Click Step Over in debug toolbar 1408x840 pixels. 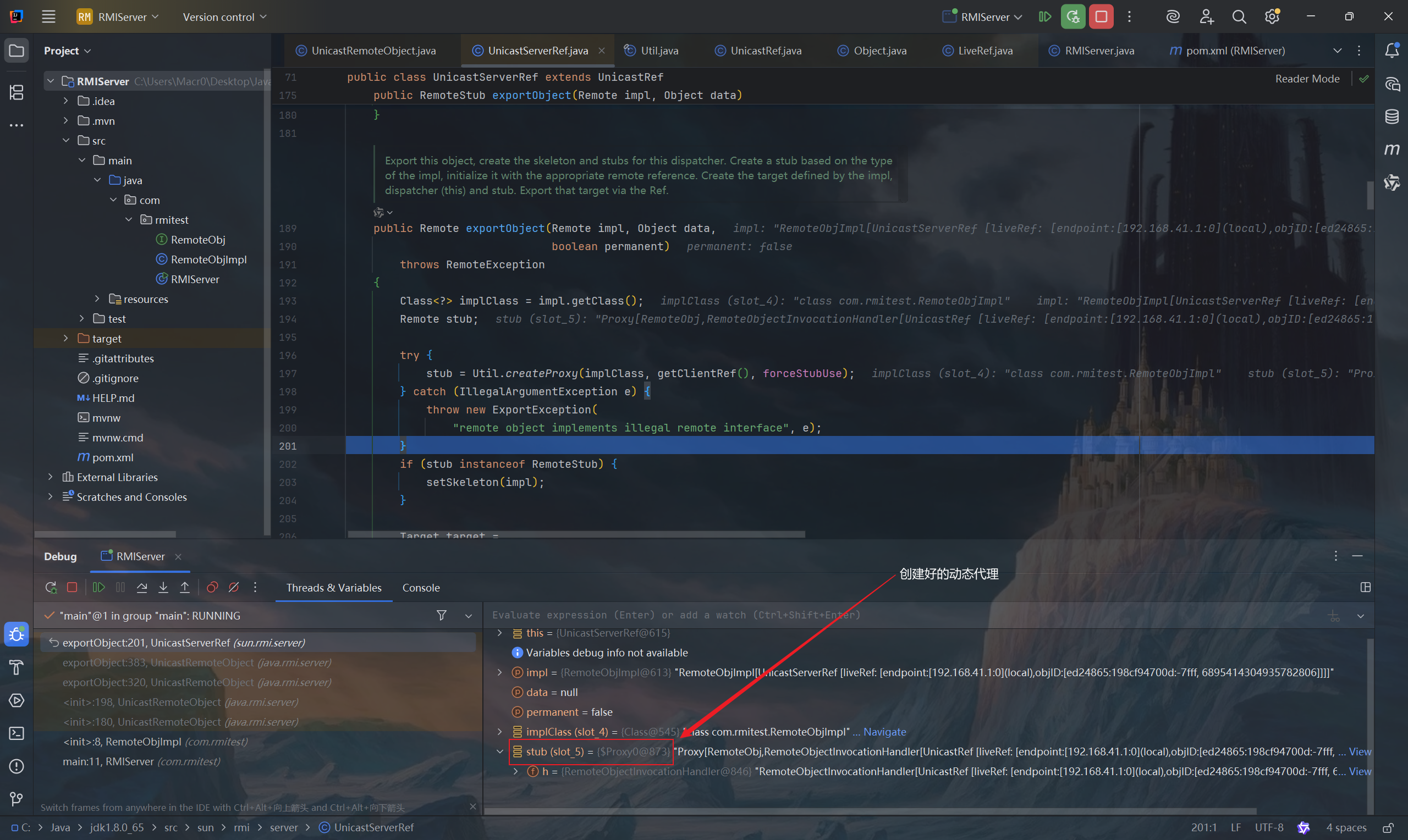coord(141,588)
